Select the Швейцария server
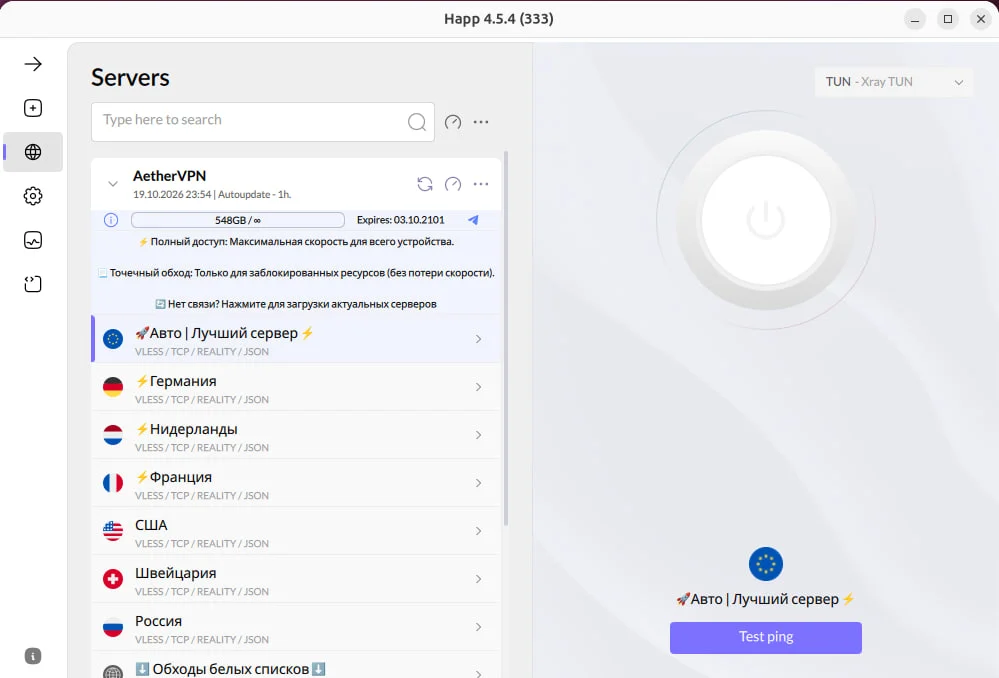The width and height of the screenshot is (999, 678). 296,579
